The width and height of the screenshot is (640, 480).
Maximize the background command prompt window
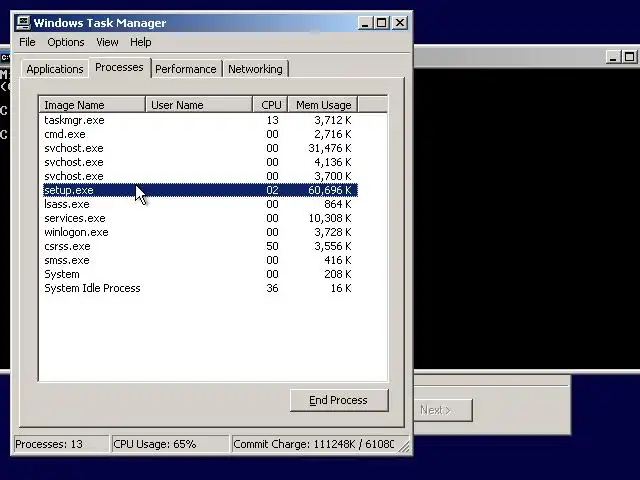[x=629, y=57]
